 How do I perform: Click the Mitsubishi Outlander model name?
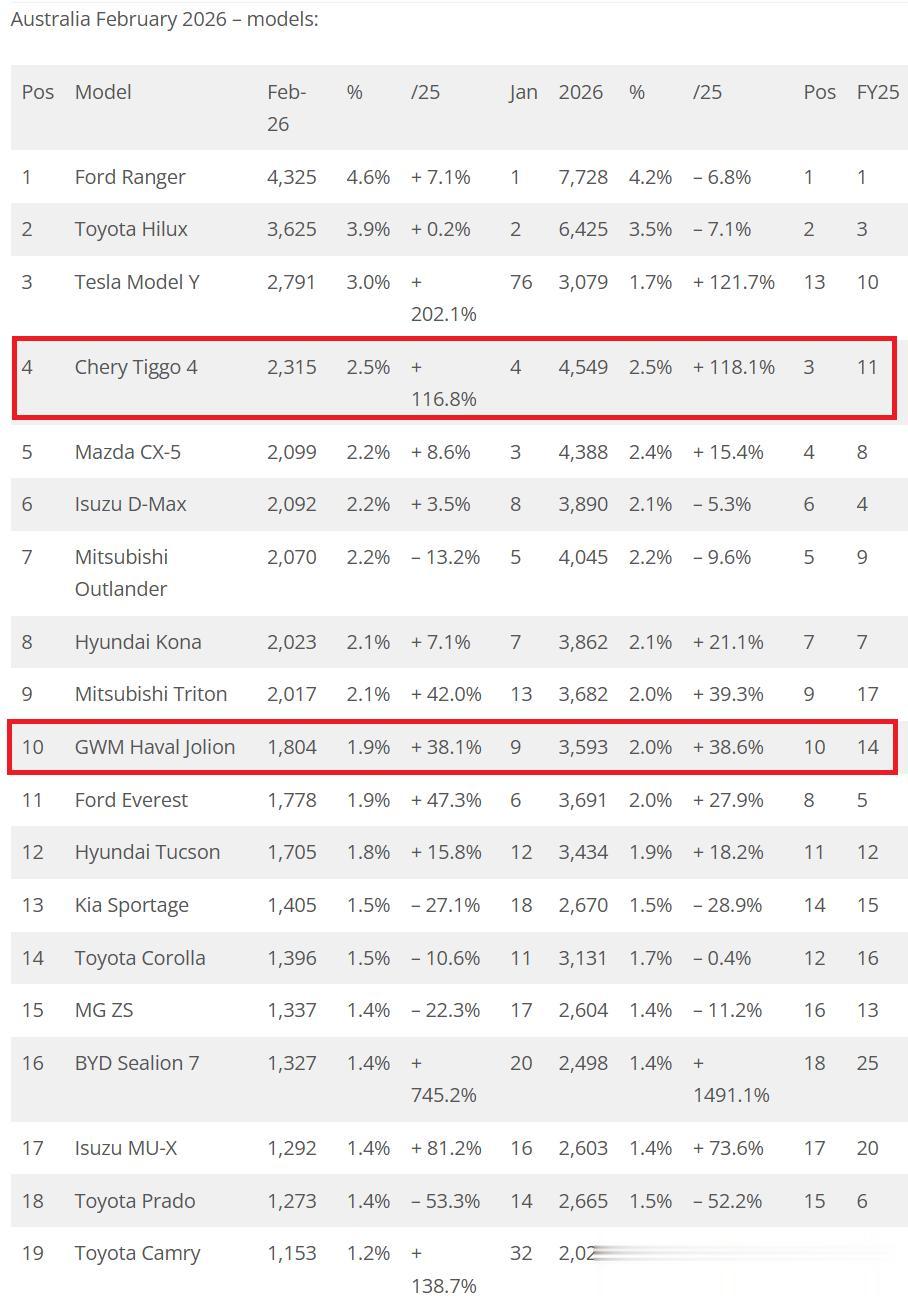(121, 572)
